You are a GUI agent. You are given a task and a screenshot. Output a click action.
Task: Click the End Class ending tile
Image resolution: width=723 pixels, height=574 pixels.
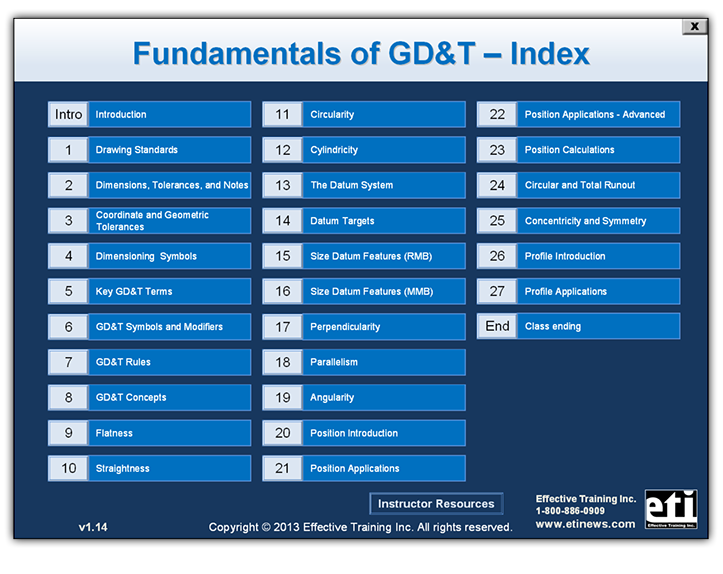(x=497, y=326)
